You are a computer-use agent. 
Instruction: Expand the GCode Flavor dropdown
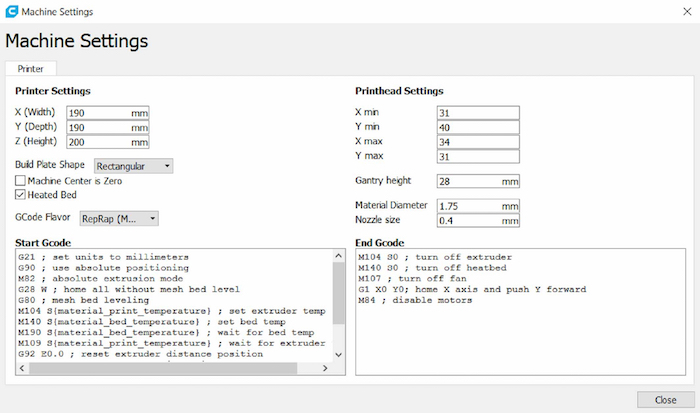(x=119, y=217)
